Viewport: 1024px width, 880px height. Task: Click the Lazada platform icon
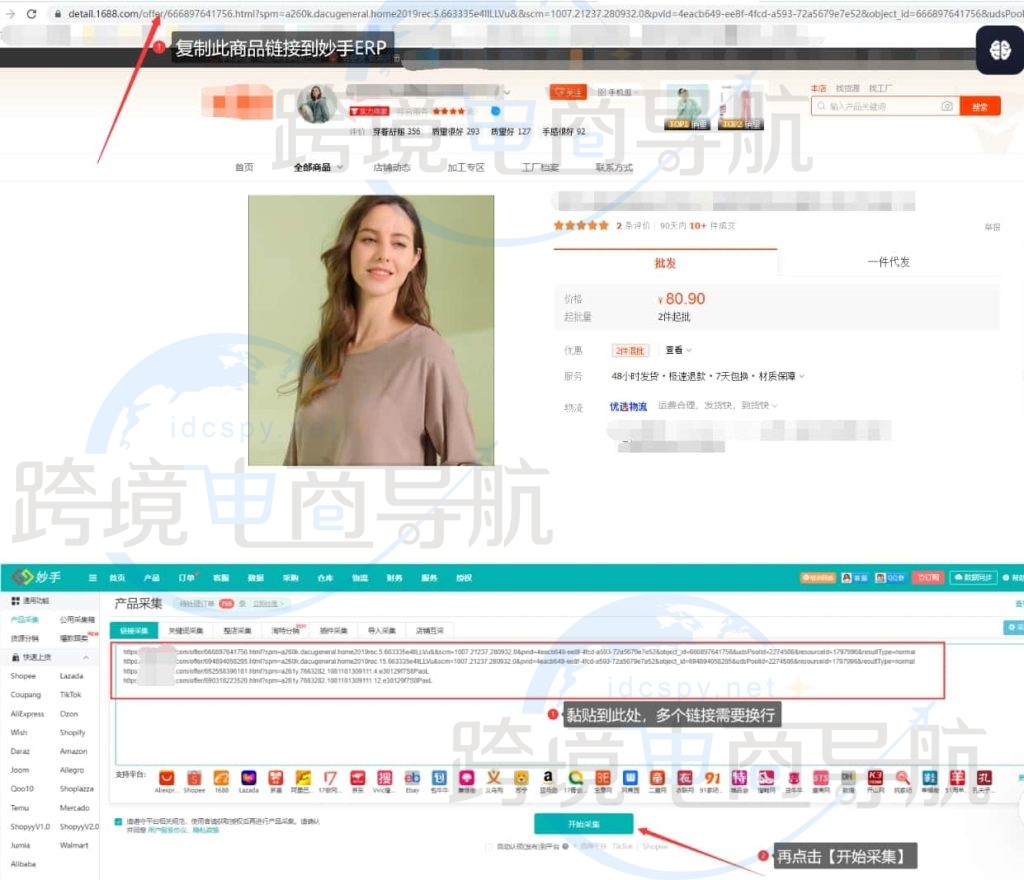point(248,777)
